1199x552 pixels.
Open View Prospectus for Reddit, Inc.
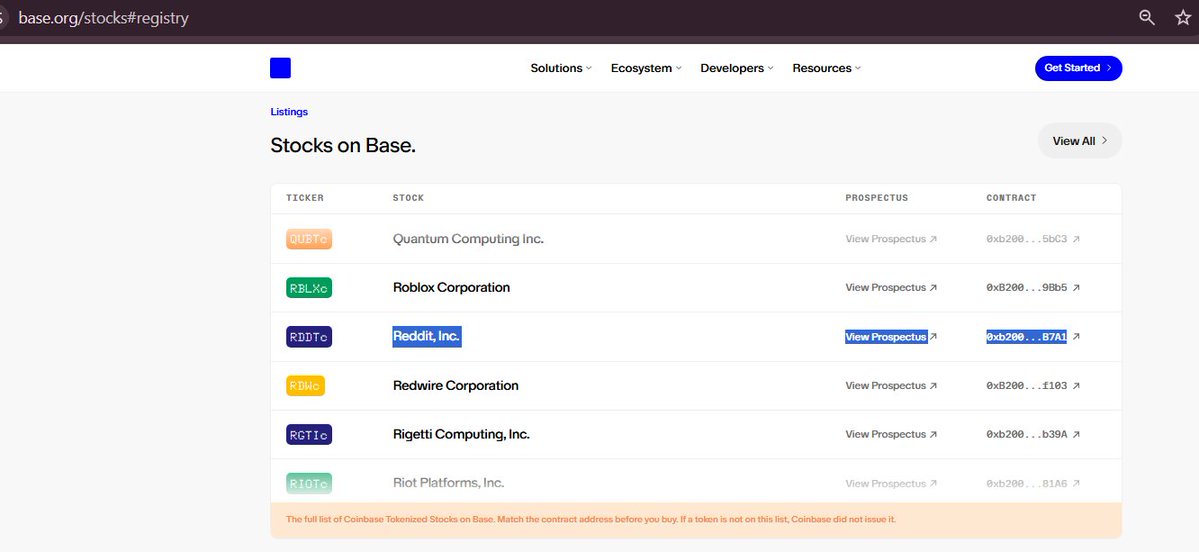(x=885, y=337)
